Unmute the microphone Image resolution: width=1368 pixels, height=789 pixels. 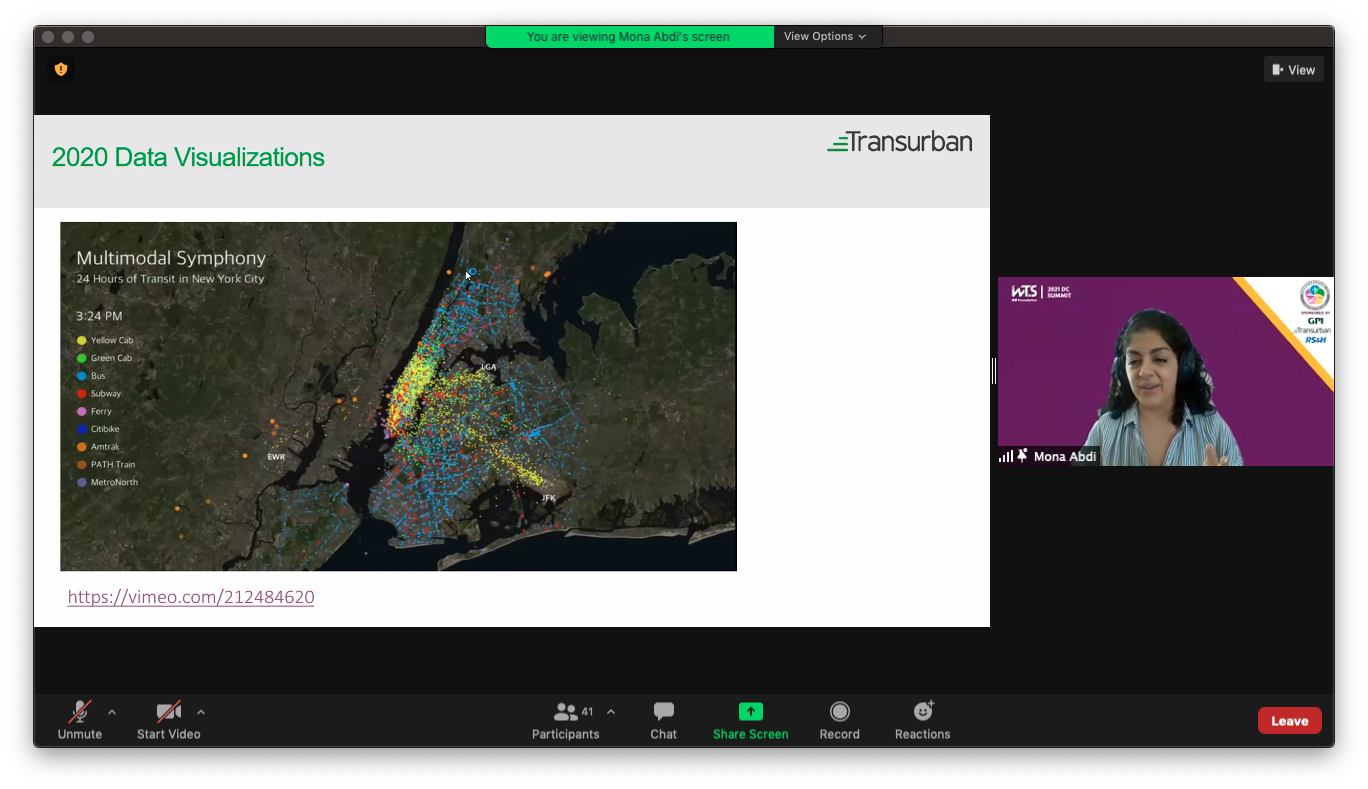pyautogui.click(x=79, y=720)
